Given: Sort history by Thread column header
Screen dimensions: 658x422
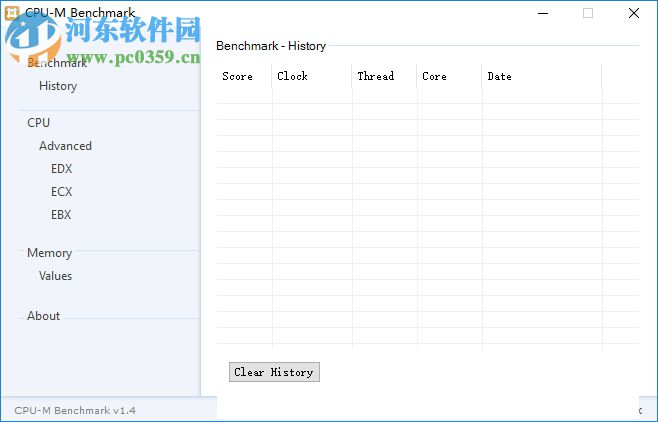Looking at the screenshot, I should click(384, 76).
